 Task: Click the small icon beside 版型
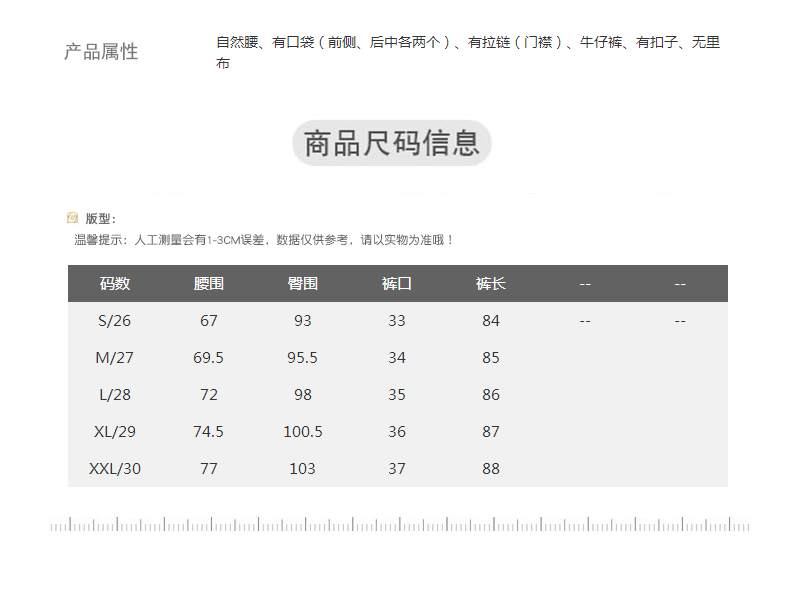72,218
